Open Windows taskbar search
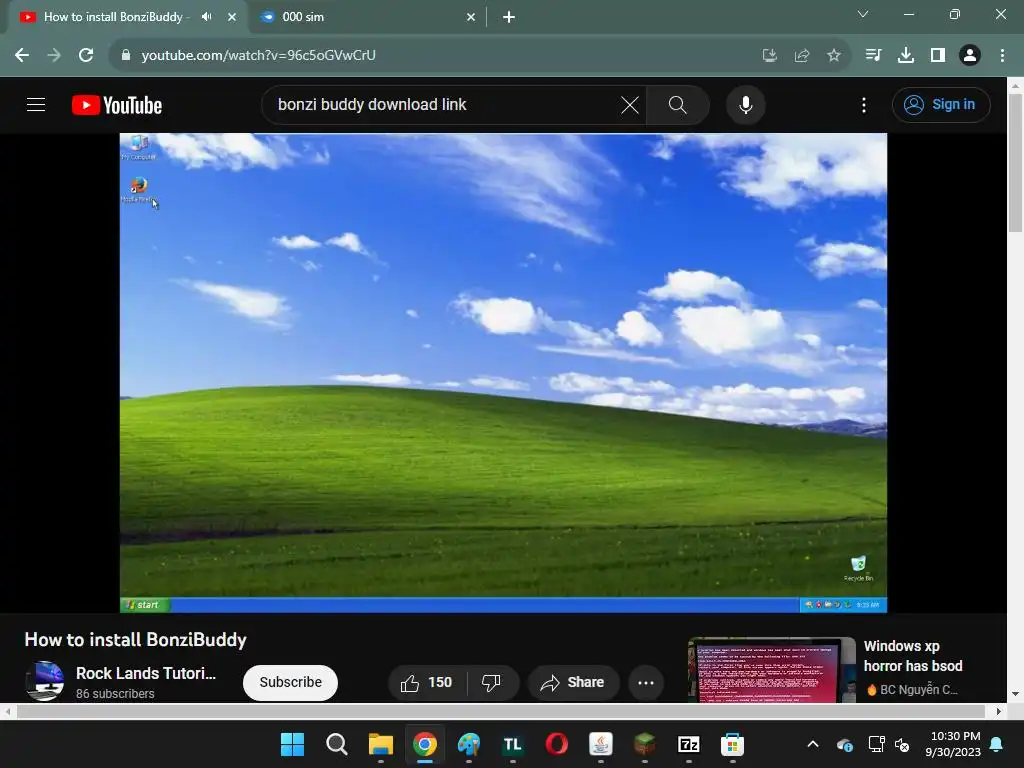This screenshot has height=768, width=1024. [336, 744]
